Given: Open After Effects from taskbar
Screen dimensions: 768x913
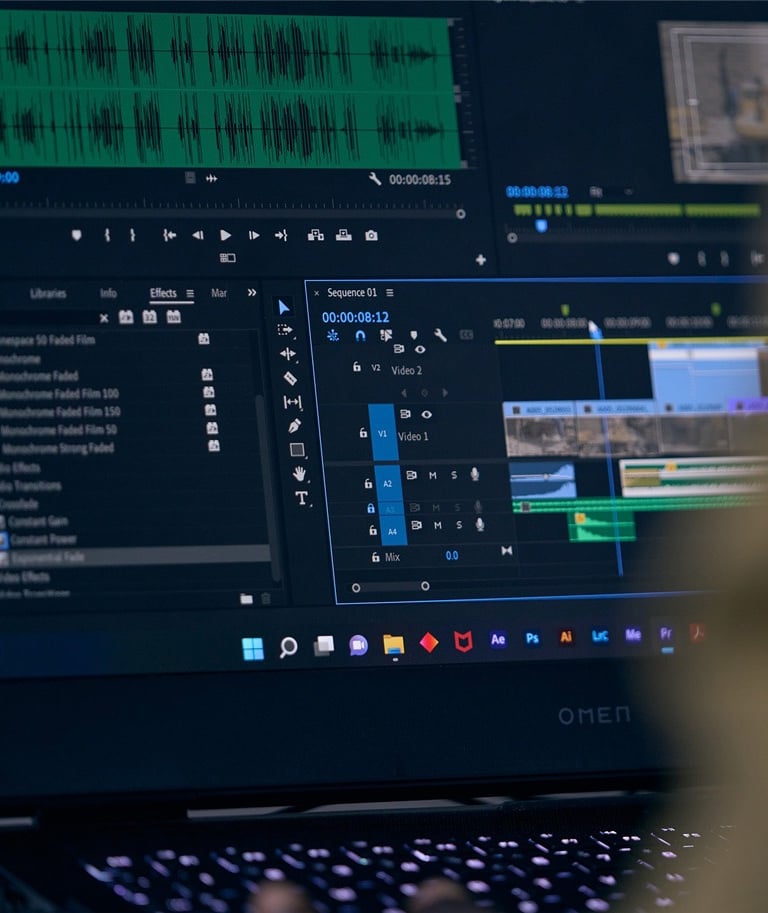Looking at the screenshot, I should click(498, 639).
